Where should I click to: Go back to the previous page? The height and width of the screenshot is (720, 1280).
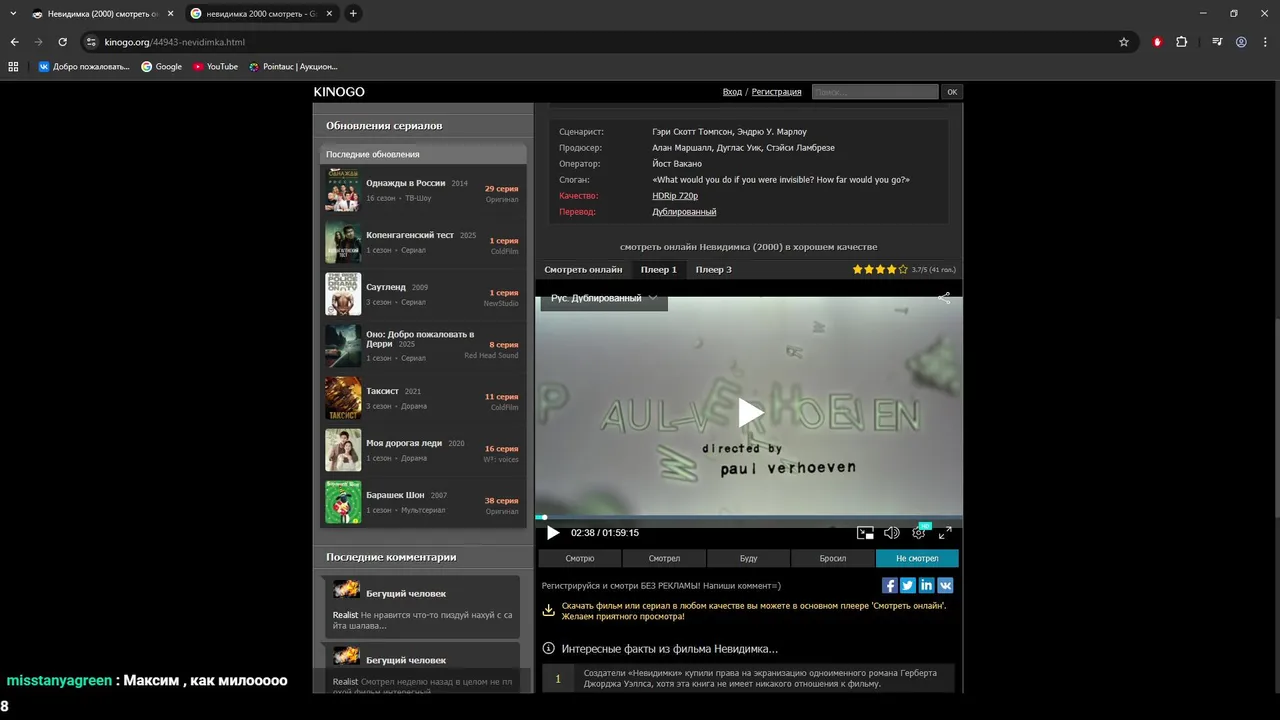coord(14,42)
